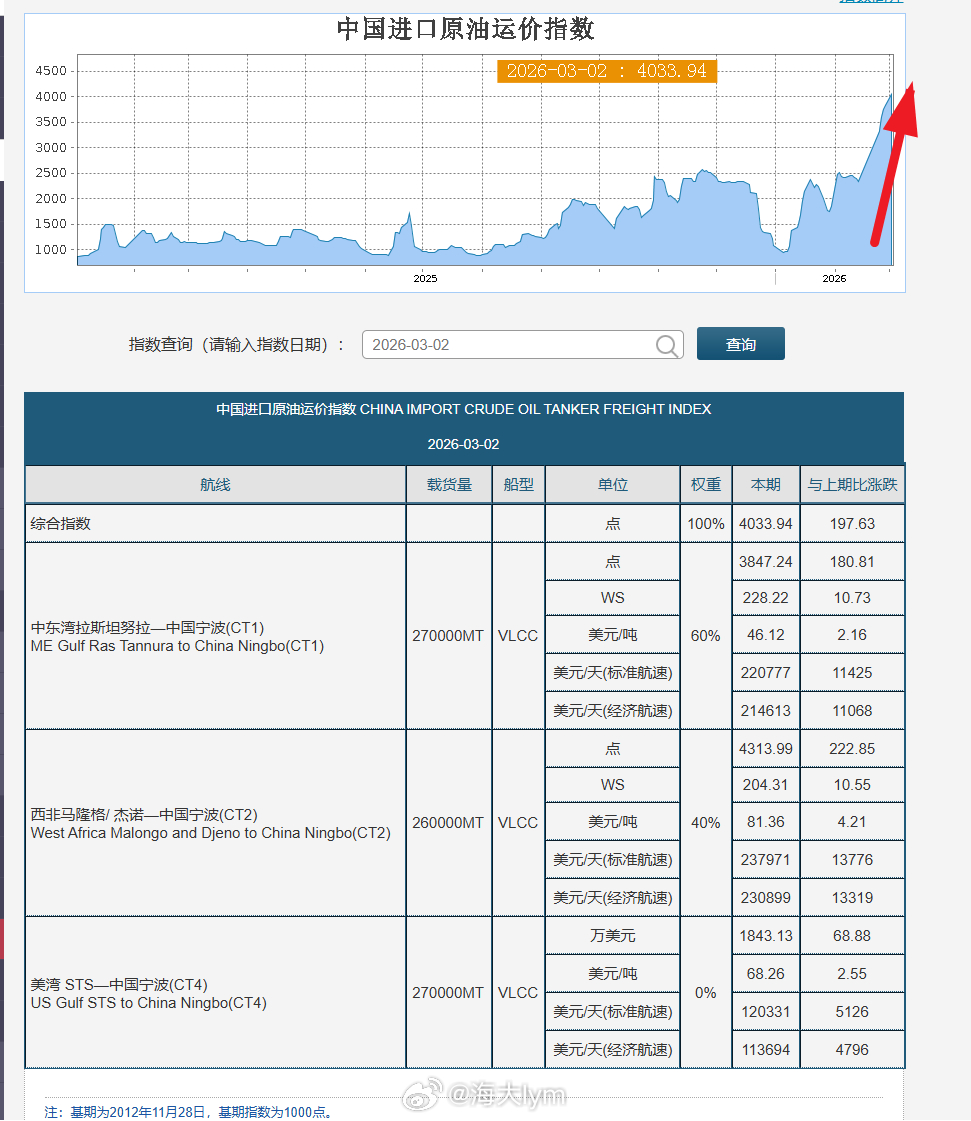Click the orange data tooltip showing 4033.94
971x1121 pixels.
606,71
